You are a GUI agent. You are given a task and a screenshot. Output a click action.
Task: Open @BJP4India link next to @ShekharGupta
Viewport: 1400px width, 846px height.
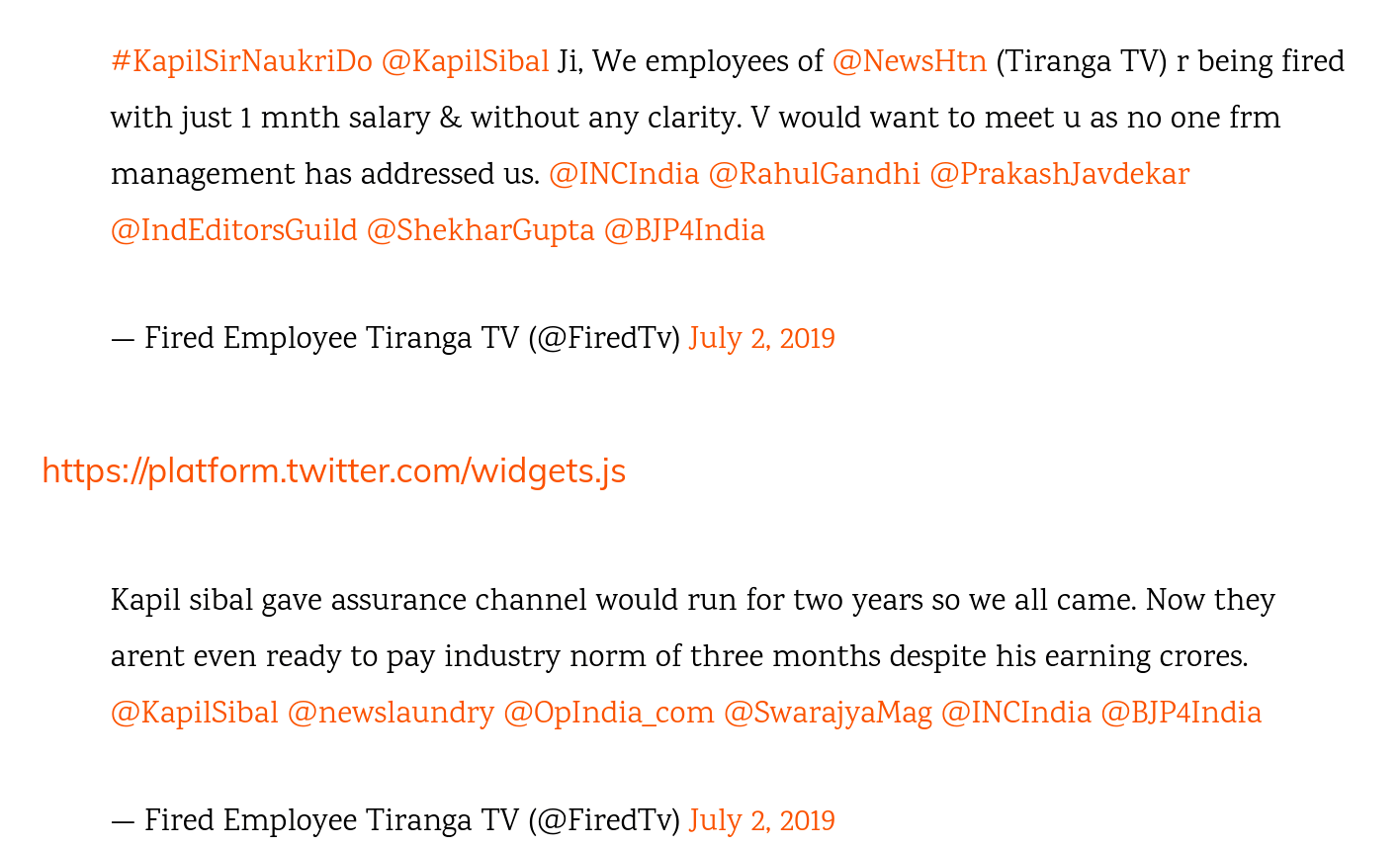684,231
